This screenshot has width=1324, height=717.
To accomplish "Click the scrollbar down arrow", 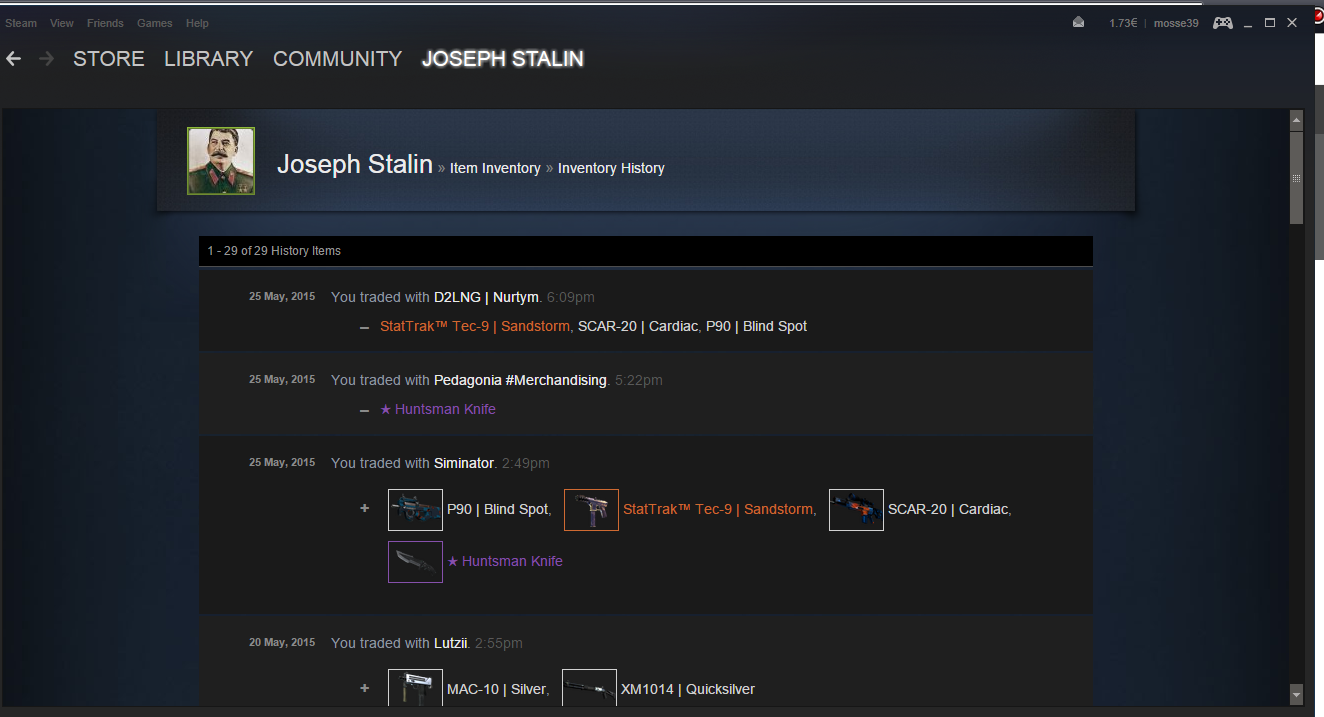I will [x=1297, y=693].
